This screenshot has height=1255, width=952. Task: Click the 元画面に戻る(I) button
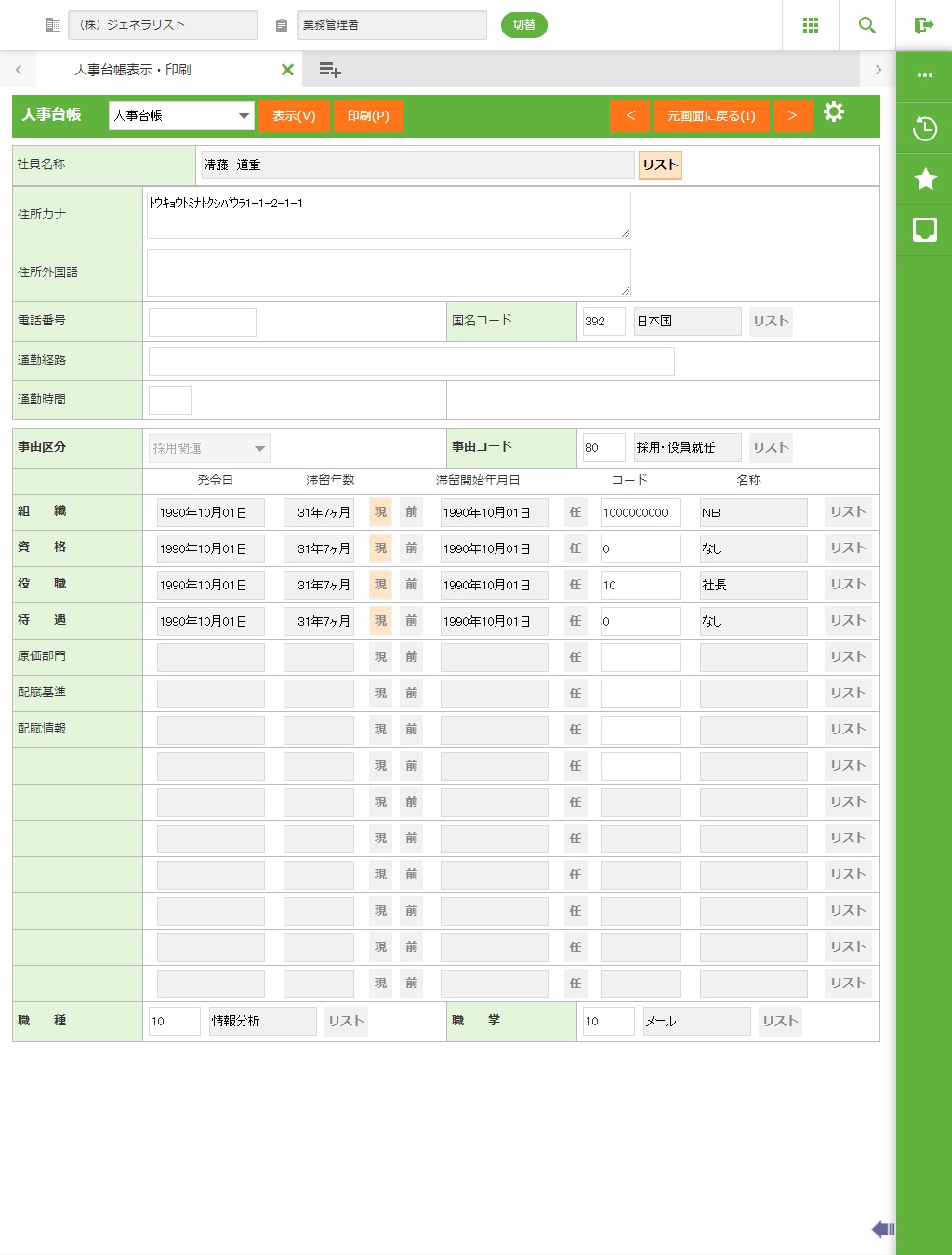pyautogui.click(x=711, y=115)
